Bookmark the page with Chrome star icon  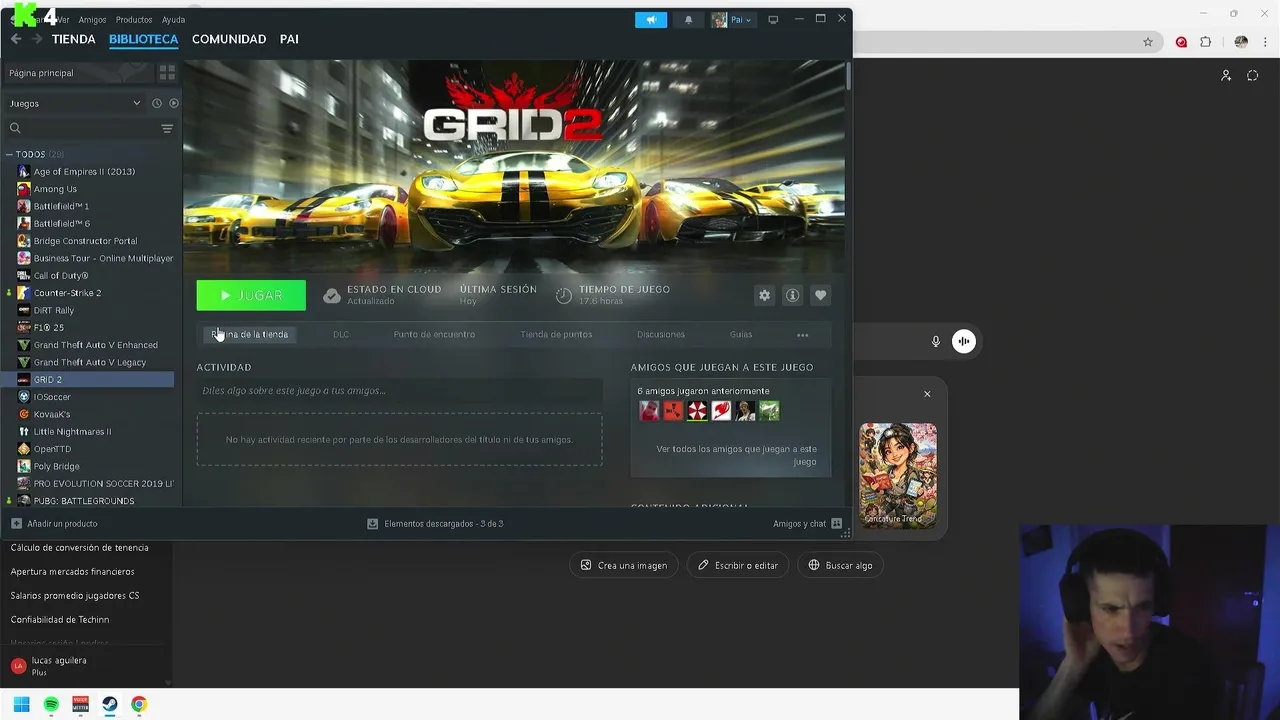(x=1148, y=42)
